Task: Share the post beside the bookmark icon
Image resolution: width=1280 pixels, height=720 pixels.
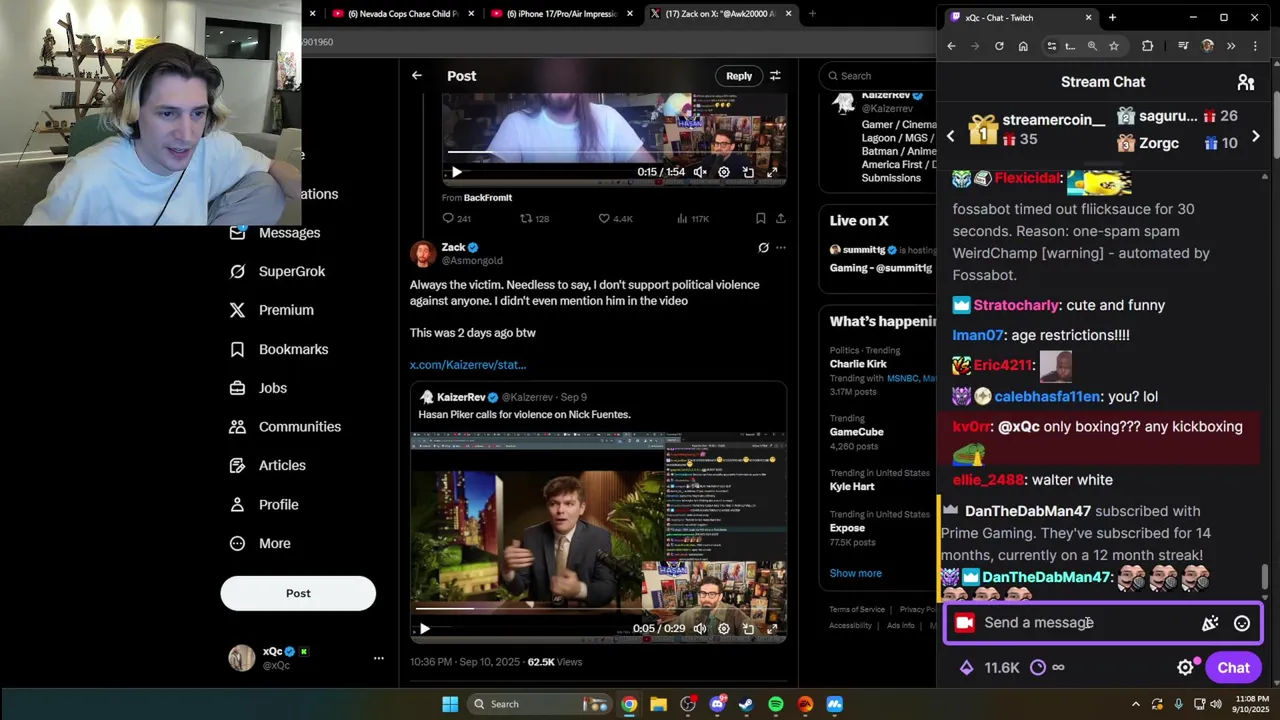Action: click(x=781, y=218)
